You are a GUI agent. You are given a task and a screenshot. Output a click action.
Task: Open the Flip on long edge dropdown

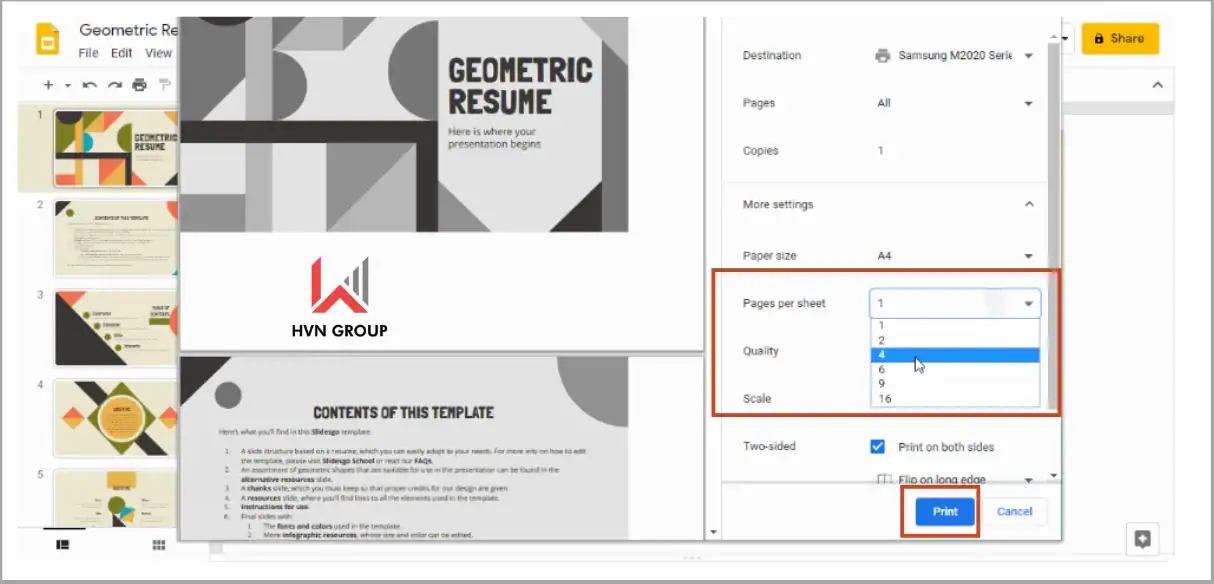[955, 478]
